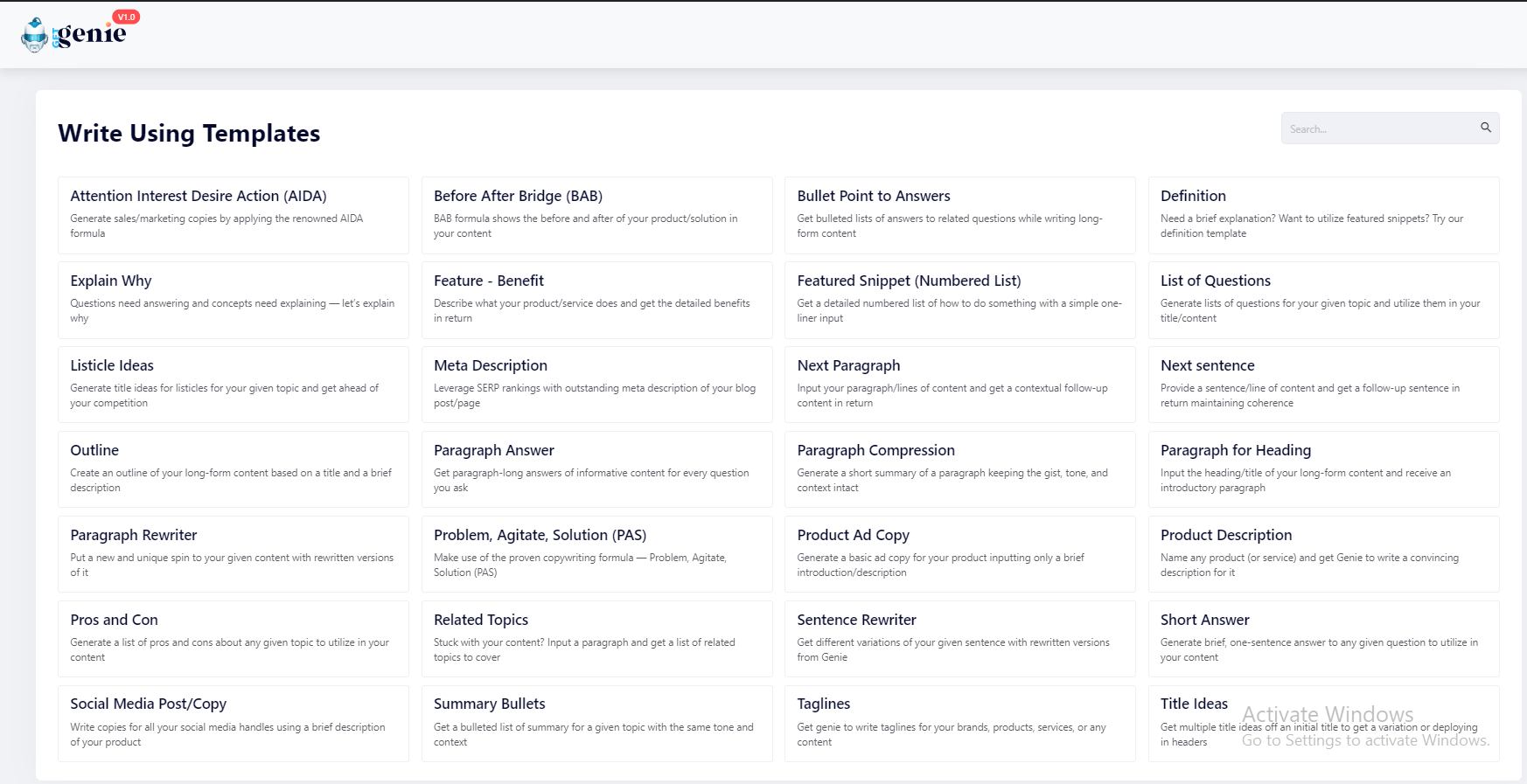Click the GetGenie logo icon
The image size is (1527, 784).
coord(35,35)
